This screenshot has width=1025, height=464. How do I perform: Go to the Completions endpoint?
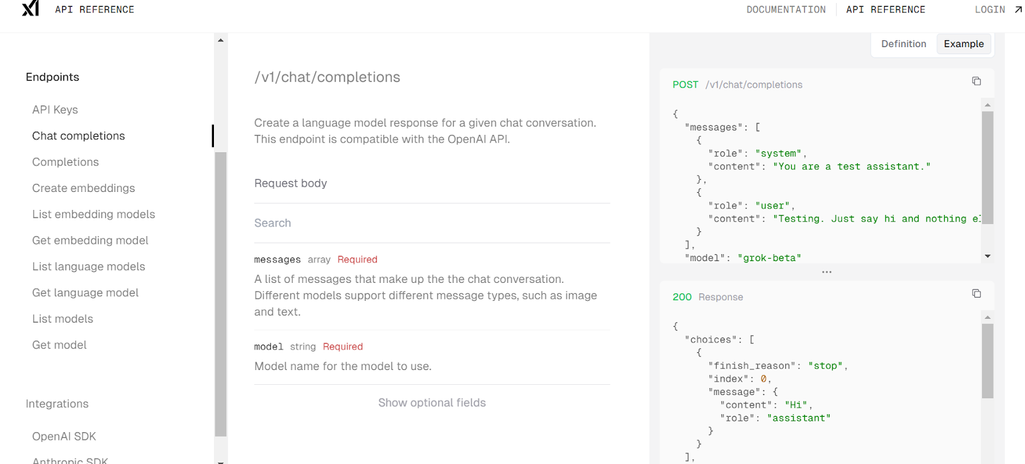(x=65, y=162)
